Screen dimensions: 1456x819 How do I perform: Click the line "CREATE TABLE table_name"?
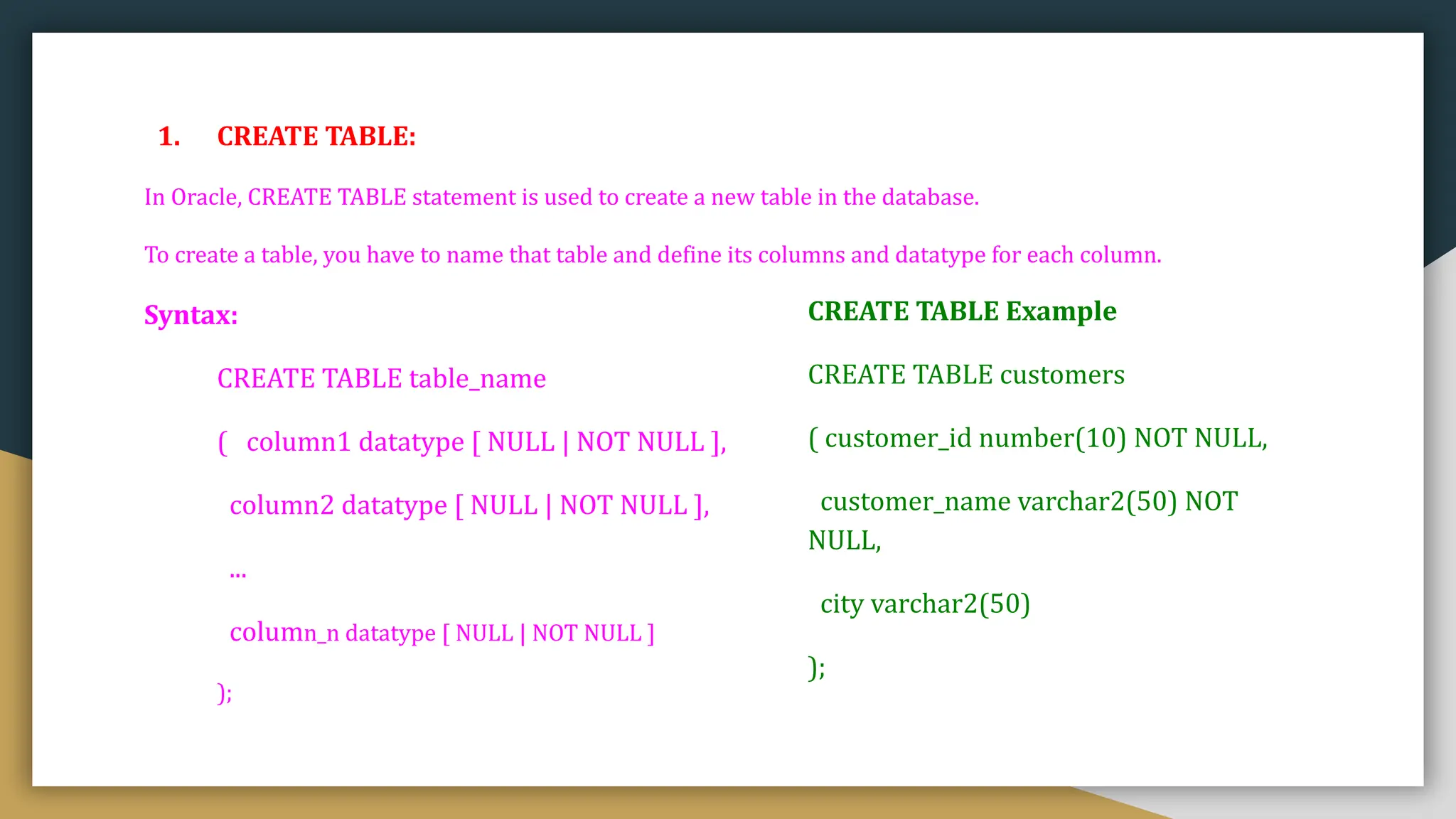tap(382, 378)
